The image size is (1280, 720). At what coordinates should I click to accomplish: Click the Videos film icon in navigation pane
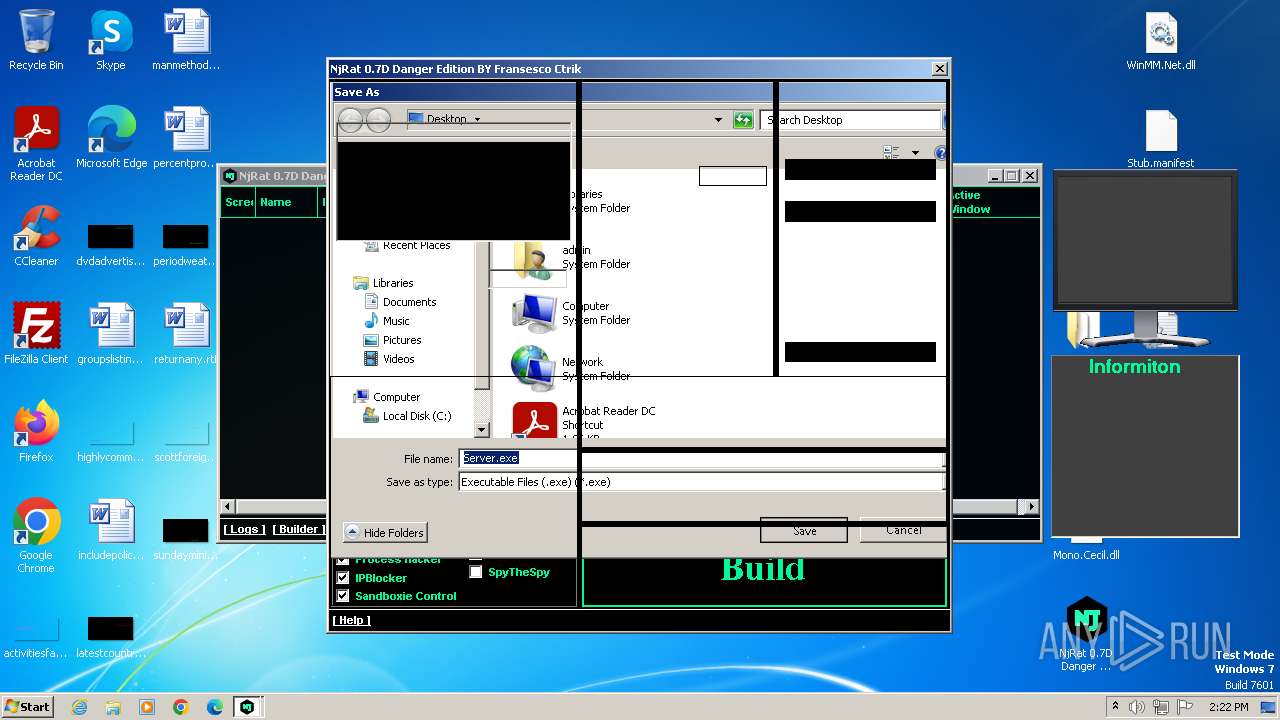click(371, 359)
